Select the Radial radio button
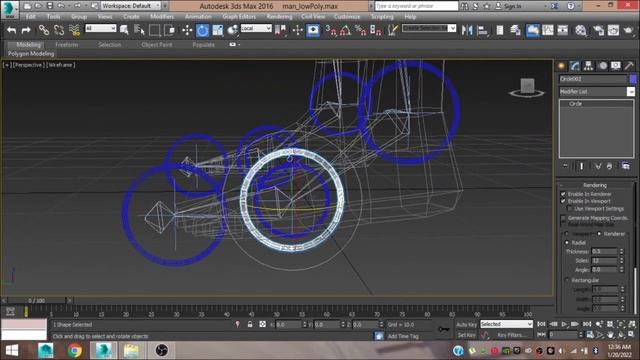640x360 pixels. [567, 242]
